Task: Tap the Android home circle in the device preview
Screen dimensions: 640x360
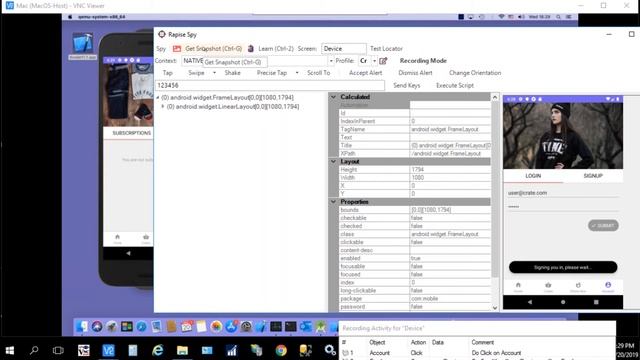Action: pyautogui.click(x=563, y=302)
